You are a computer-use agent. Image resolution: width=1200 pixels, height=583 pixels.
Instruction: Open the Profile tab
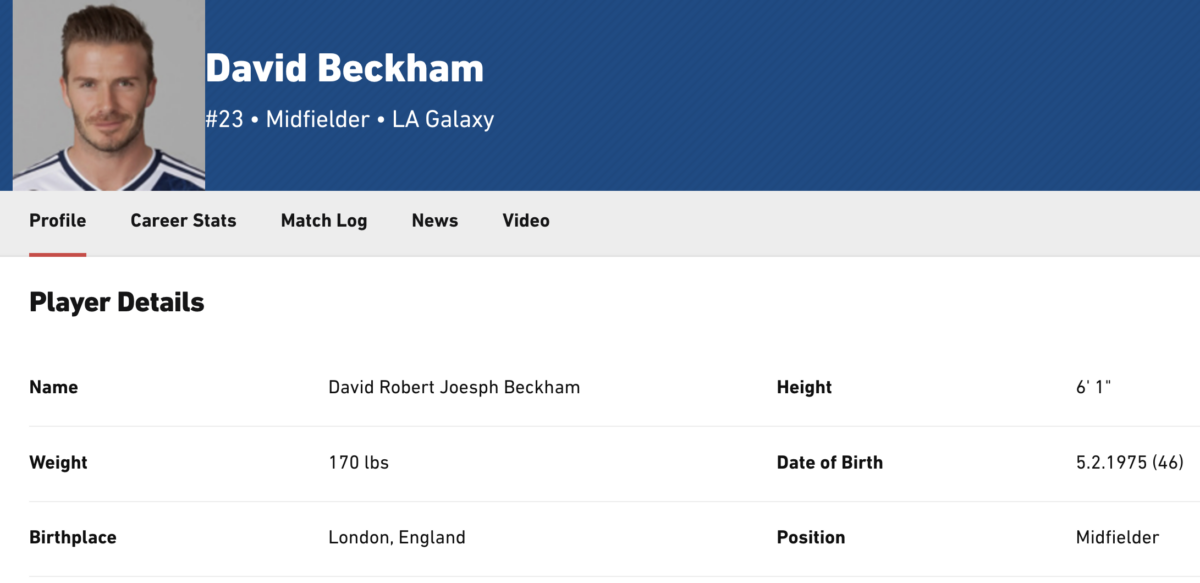tap(57, 221)
